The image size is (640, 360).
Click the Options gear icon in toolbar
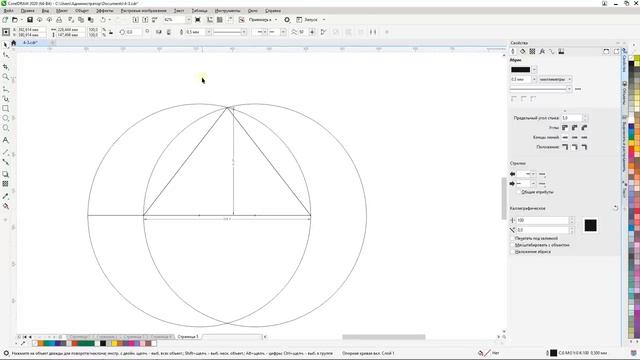point(287,20)
